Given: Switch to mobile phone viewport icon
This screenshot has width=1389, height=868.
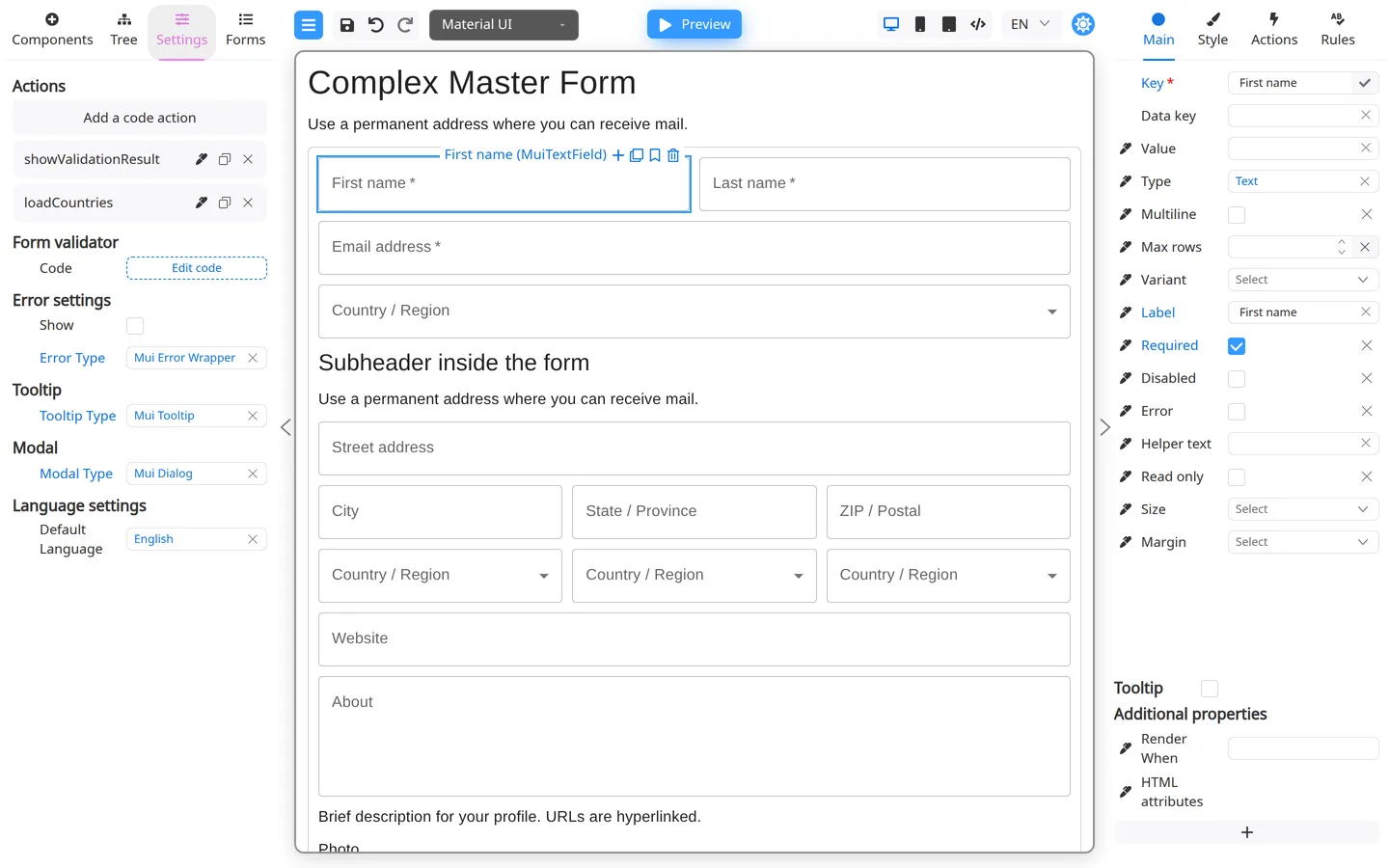Looking at the screenshot, I should [920, 24].
